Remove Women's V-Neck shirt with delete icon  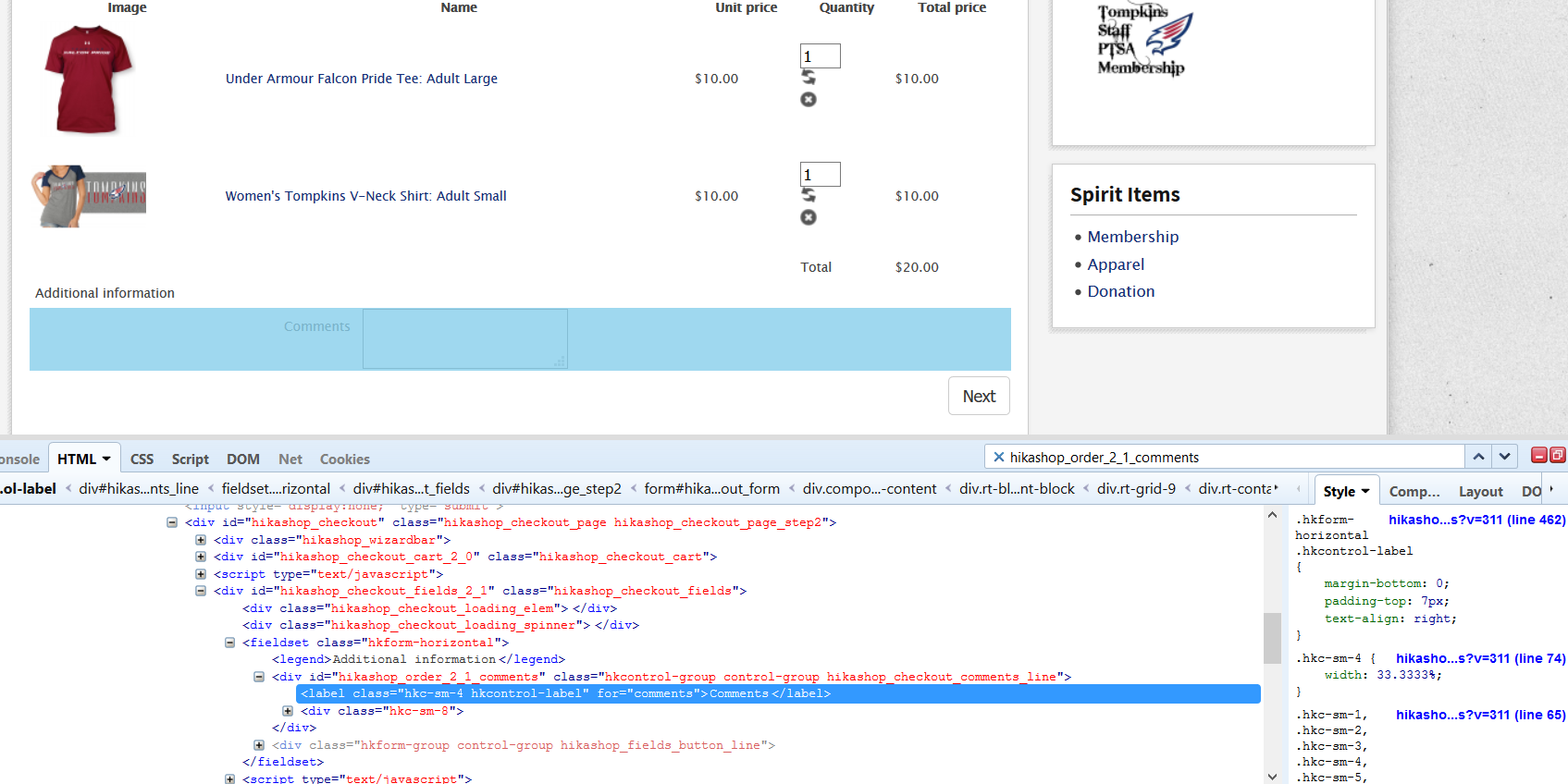809,217
